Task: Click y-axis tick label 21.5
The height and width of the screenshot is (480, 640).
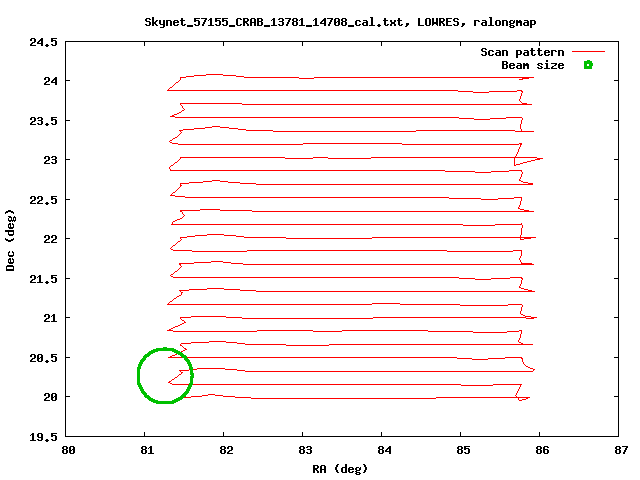Action: 43,279
